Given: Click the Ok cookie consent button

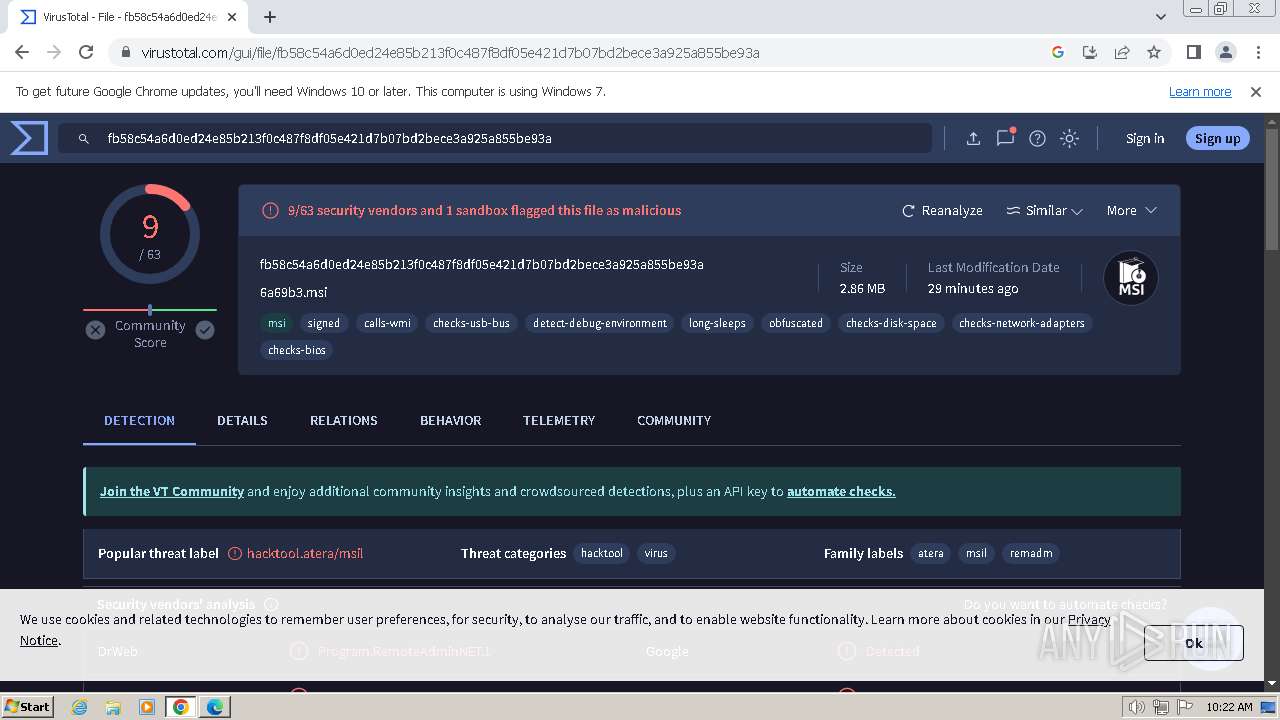Looking at the screenshot, I should pos(1194,643).
